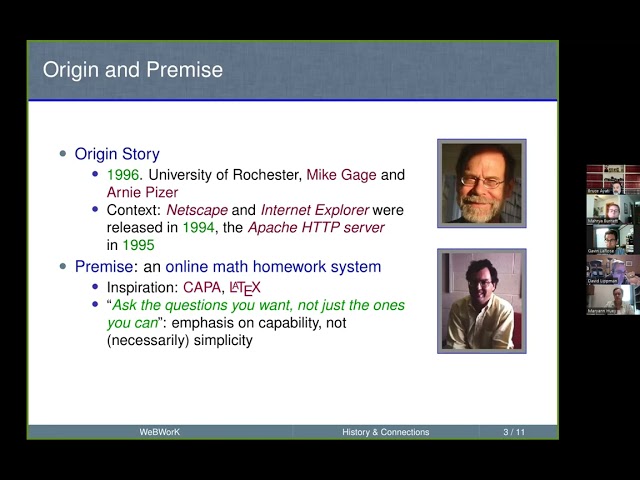The height and width of the screenshot is (480, 640).
Task: Click the text 'Apache HTTP server'
Action: (316, 227)
